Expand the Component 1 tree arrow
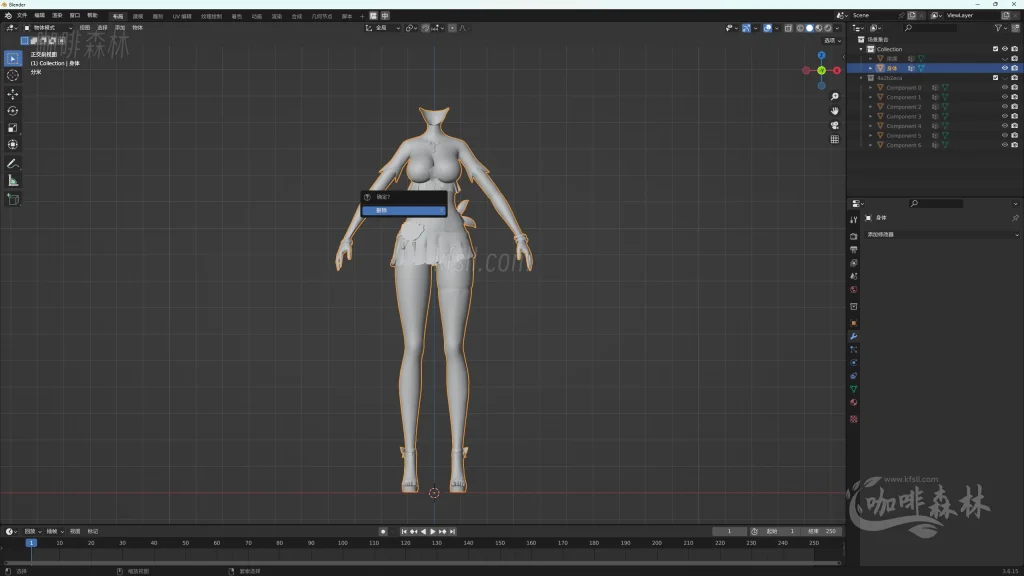 871,97
